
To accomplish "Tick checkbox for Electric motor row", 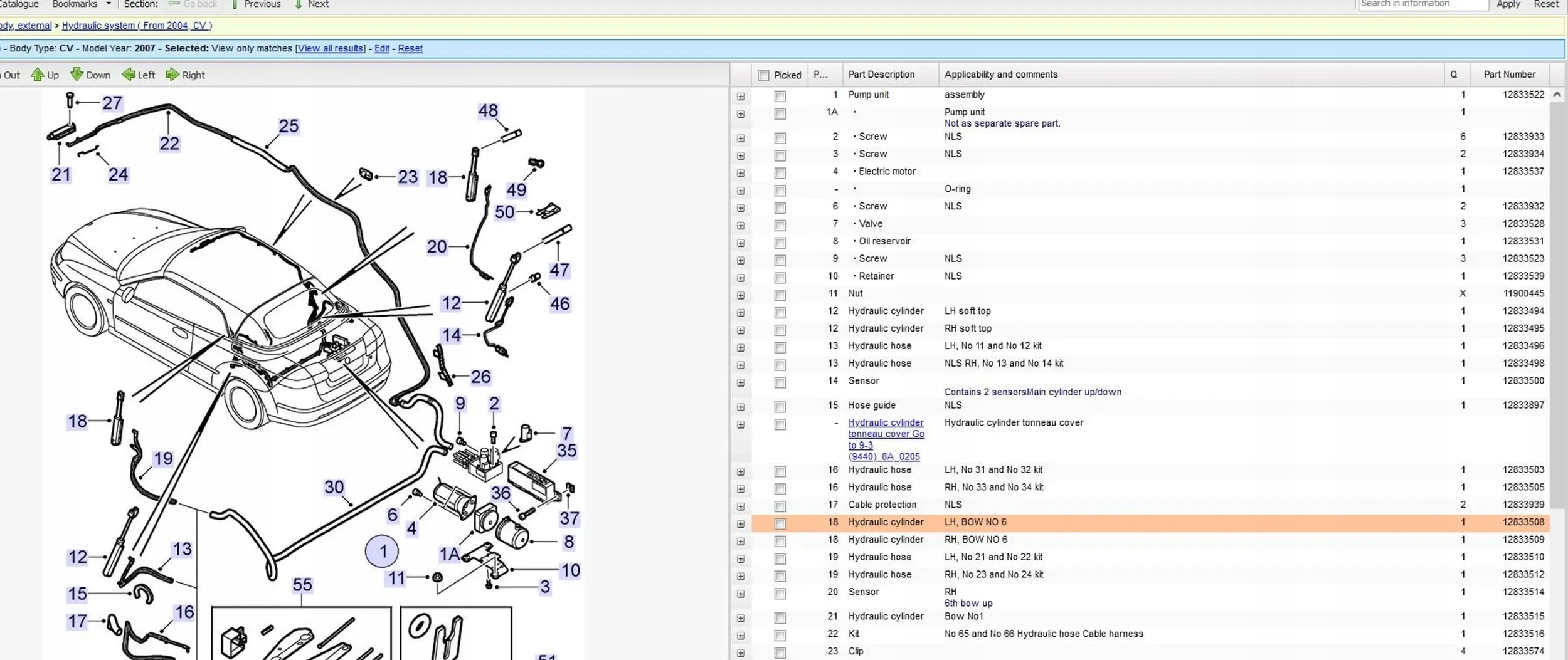I will 780,172.
